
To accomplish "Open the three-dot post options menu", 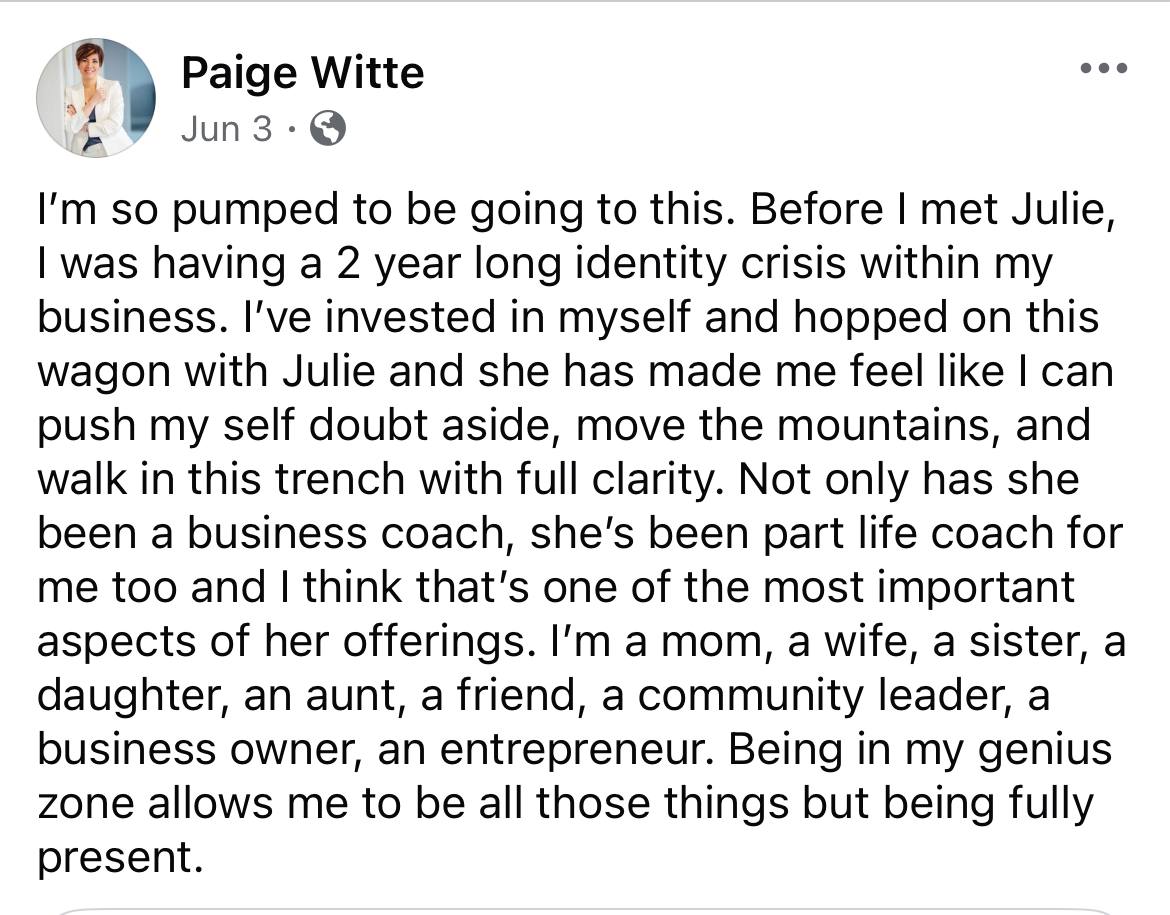I will tap(1105, 69).
